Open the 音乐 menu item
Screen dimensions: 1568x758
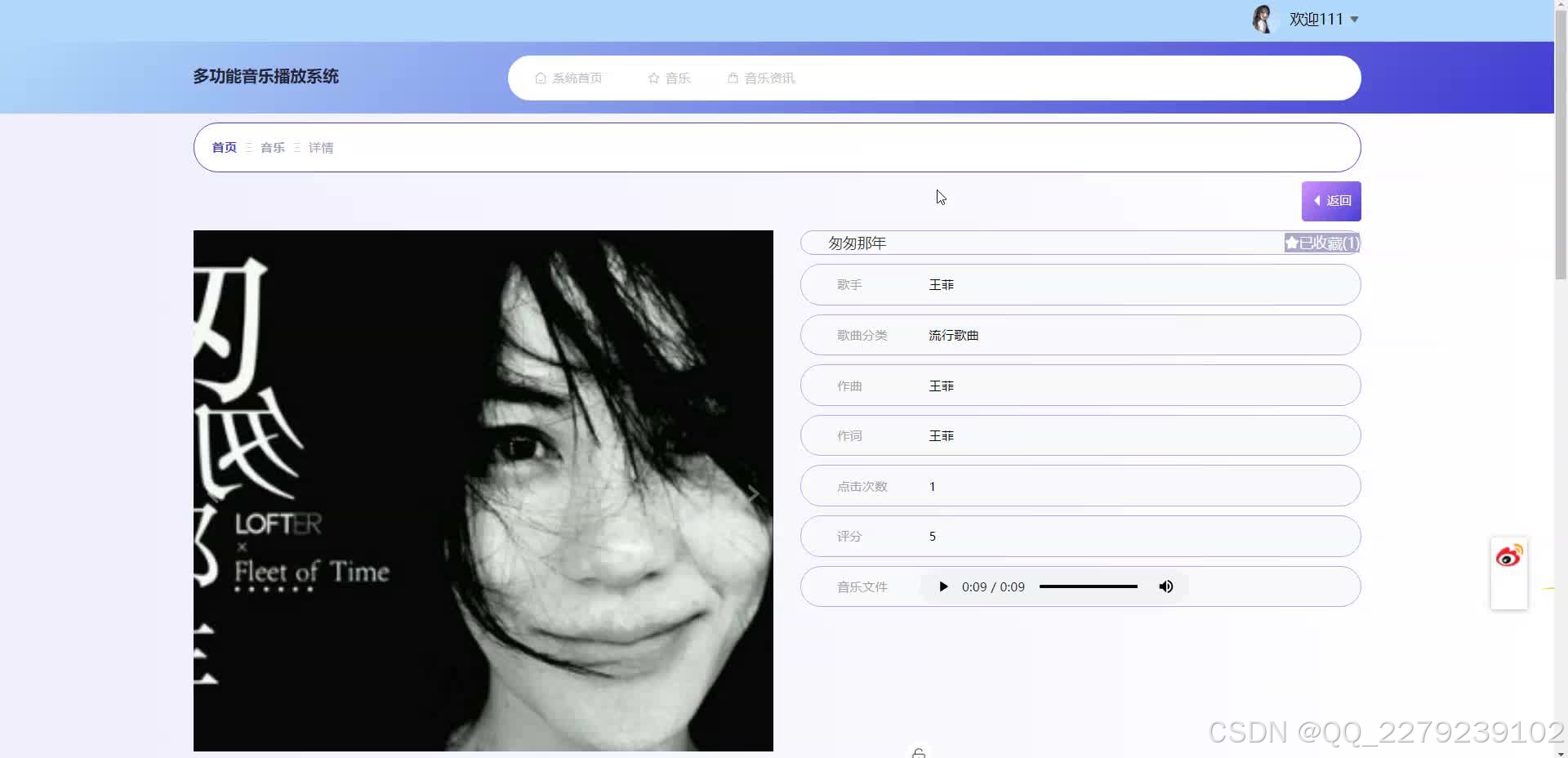669,78
